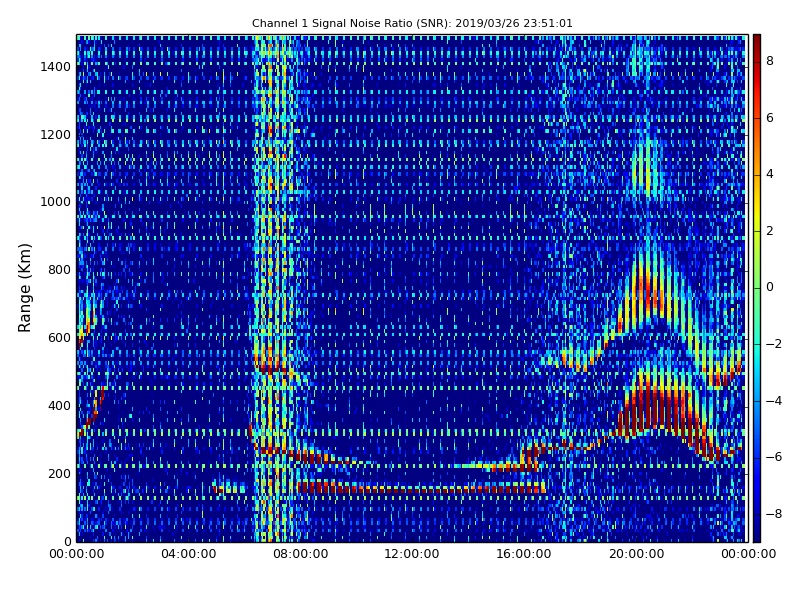Click the 08:00:00 time axis label
The width and height of the screenshot is (800, 600).
tap(301, 554)
